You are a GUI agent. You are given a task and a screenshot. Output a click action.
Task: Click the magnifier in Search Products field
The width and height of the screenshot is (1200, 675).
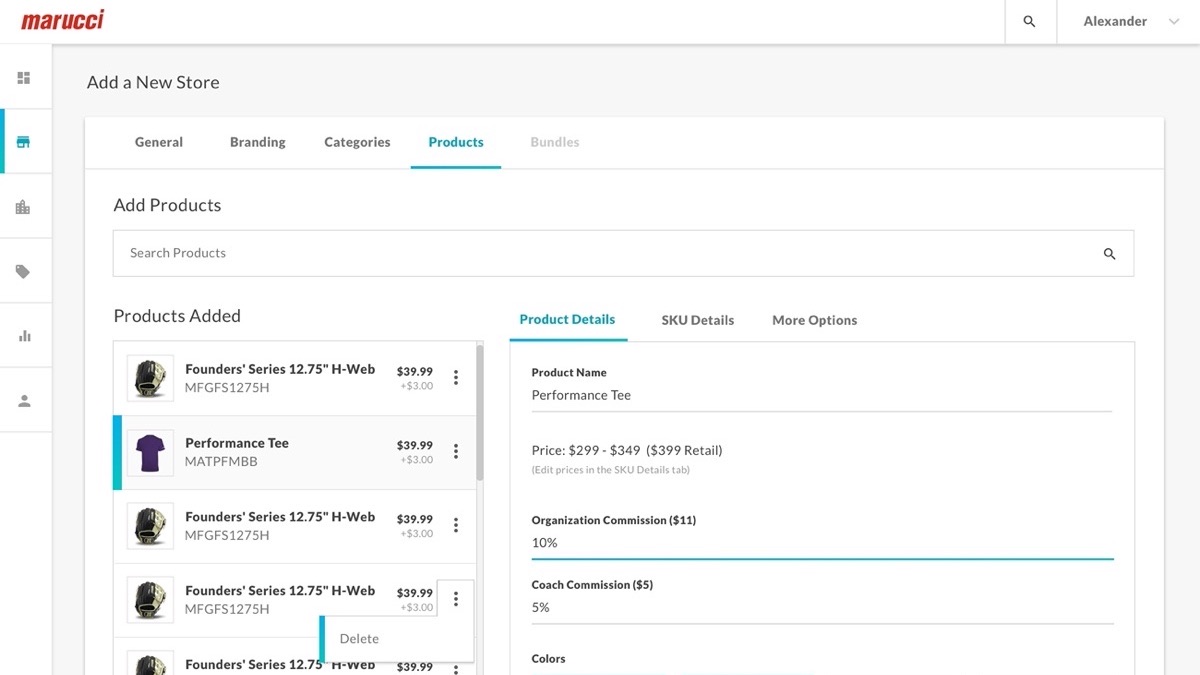(x=1109, y=254)
